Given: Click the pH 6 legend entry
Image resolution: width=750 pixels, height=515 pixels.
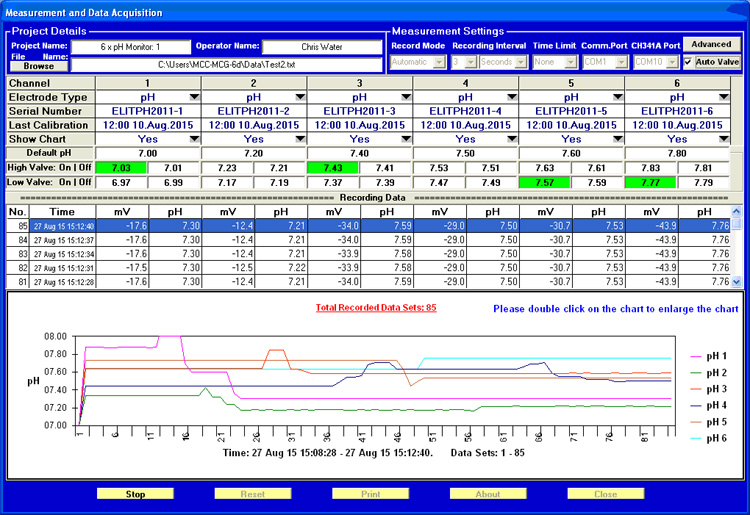Looking at the screenshot, I should 712,439.
